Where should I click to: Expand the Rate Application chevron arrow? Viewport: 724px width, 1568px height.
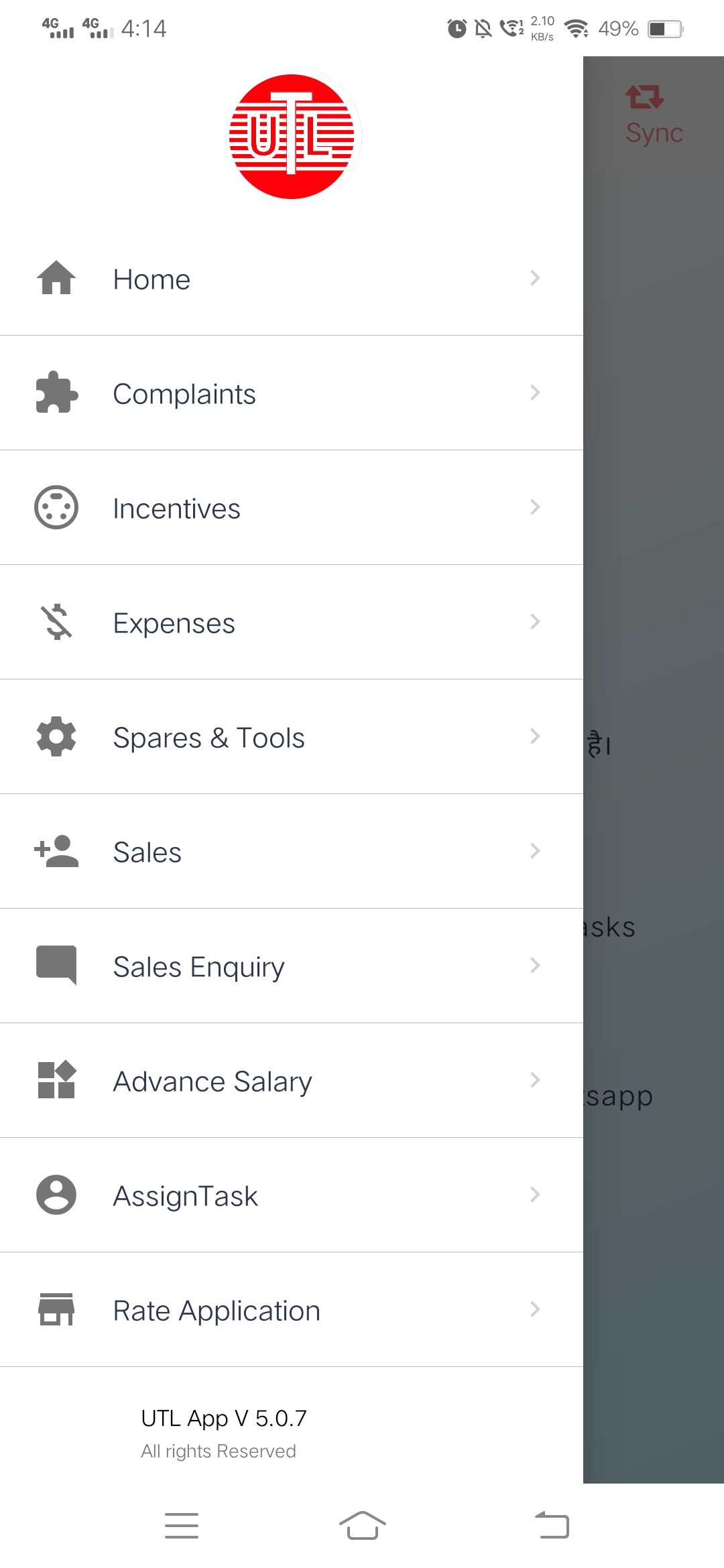pyautogui.click(x=534, y=1309)
